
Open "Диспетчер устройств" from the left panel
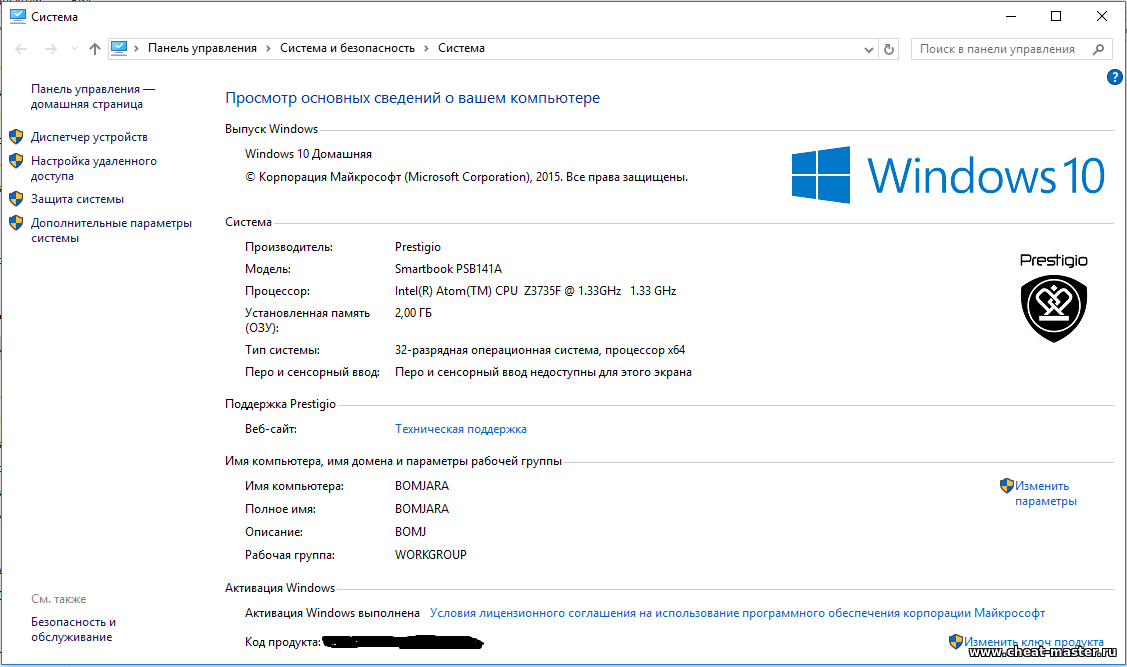[89, 137]
